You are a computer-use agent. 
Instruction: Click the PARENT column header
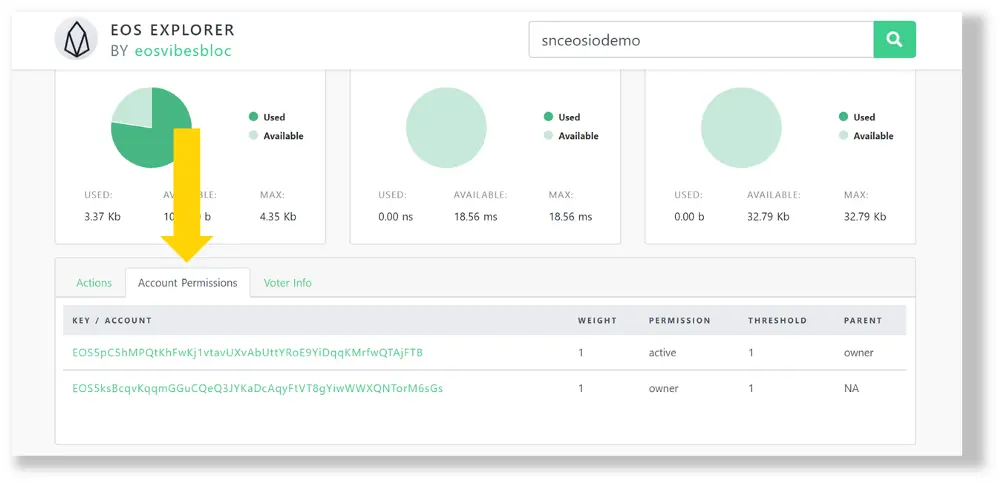[x=862, y=320]
